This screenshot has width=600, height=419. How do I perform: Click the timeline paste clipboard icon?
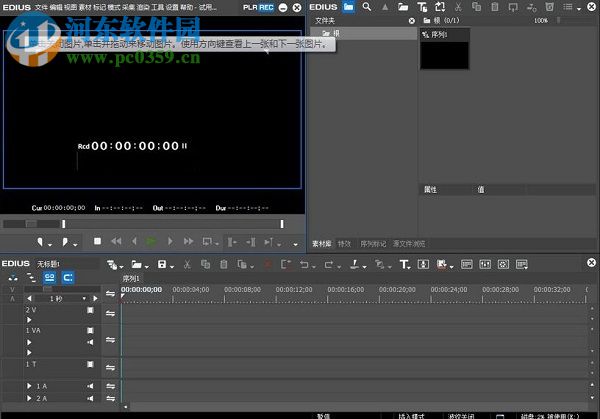click(x=224, y=264)
